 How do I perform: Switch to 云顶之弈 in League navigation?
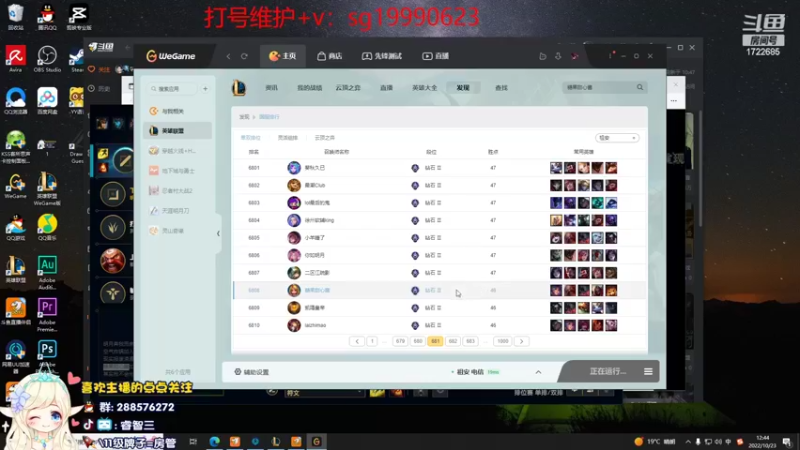[348, 88]
